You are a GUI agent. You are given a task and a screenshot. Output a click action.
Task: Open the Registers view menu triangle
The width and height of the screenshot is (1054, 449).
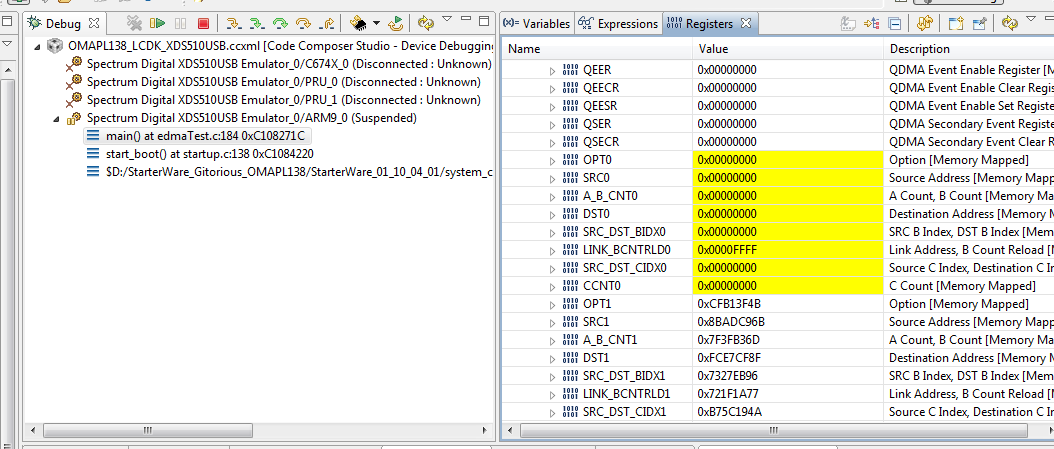[x=1031, y=19]
